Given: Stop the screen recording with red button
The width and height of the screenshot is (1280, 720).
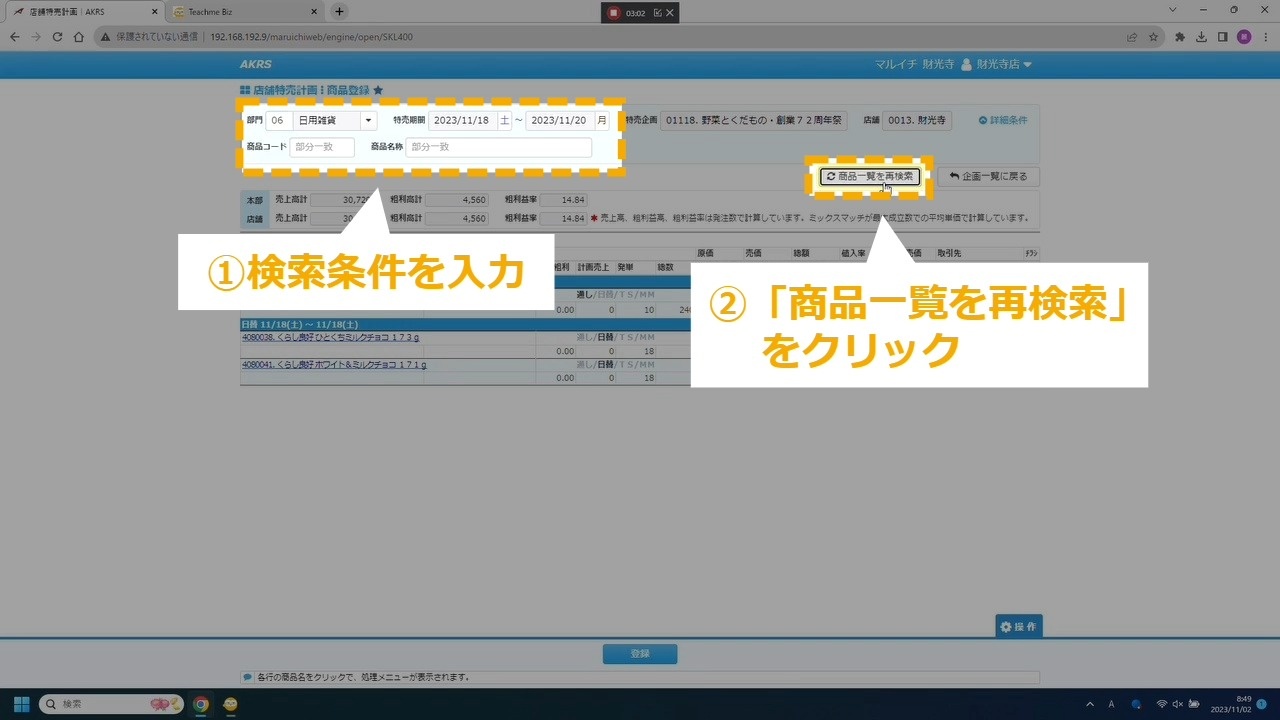Looking at the screenshot, I should (x=614, y=13).
